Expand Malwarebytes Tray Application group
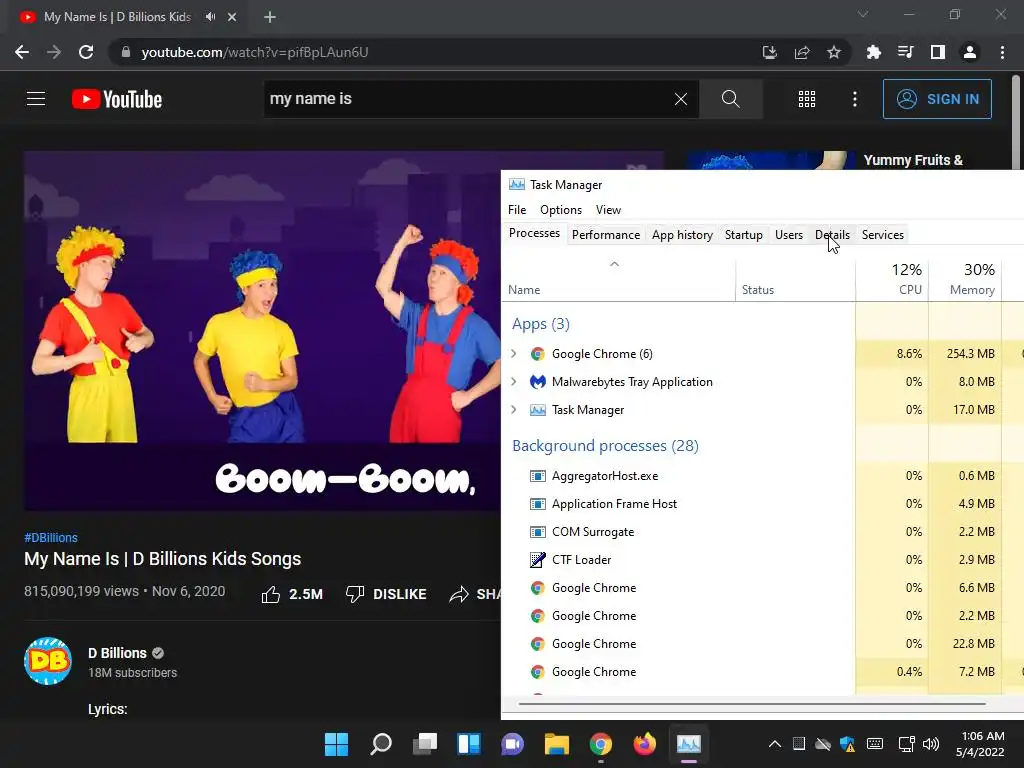This screenshot has width=1024, height=768. (x=514, y=381)
